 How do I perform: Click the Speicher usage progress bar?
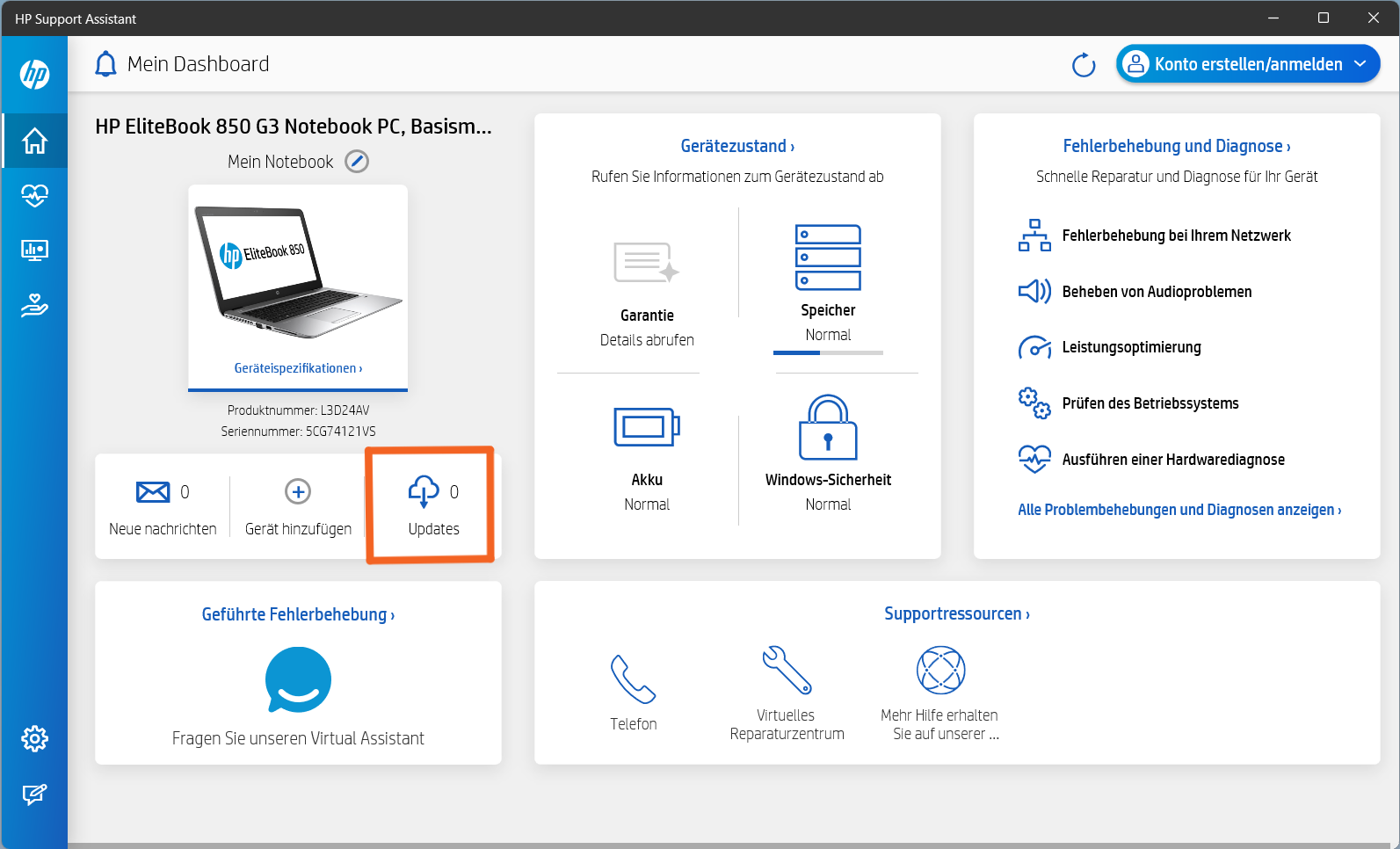[828, 352]
